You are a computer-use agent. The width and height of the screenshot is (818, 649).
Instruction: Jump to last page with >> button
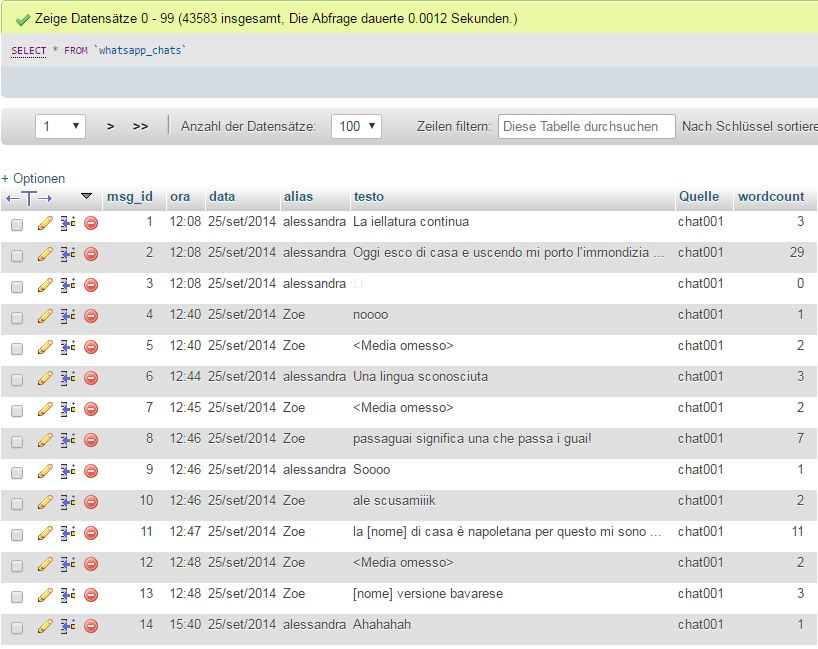point(140,126)
